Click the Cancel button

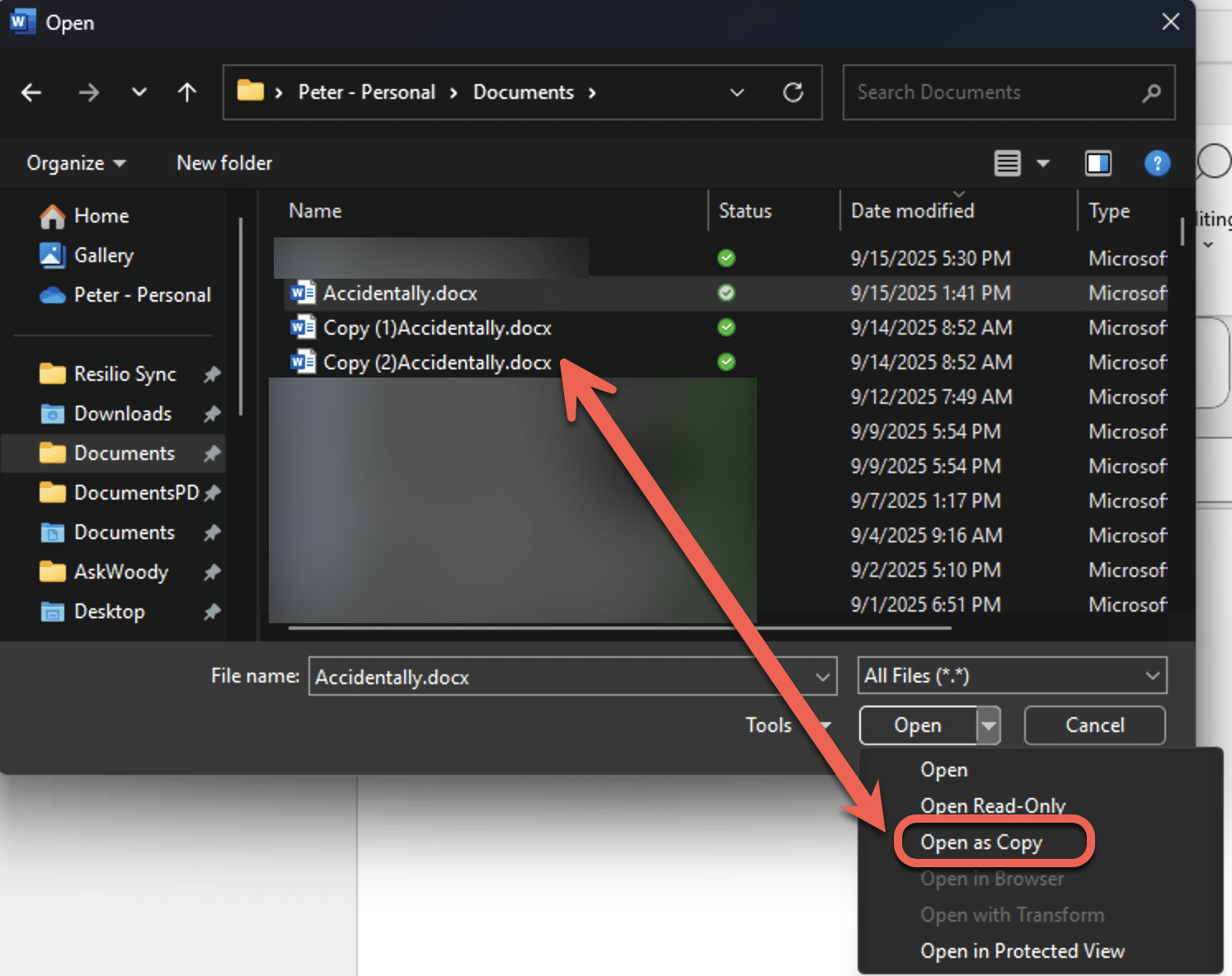pos(1094,725)
